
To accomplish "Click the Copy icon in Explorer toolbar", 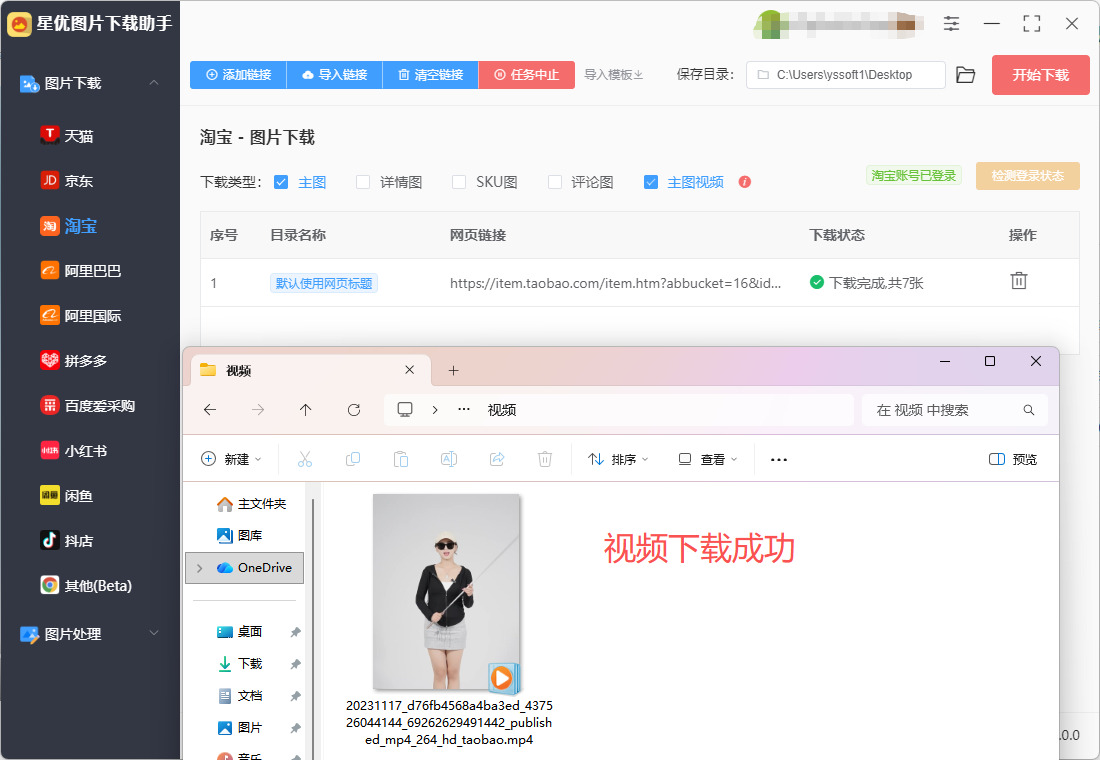I will point(353,459).
